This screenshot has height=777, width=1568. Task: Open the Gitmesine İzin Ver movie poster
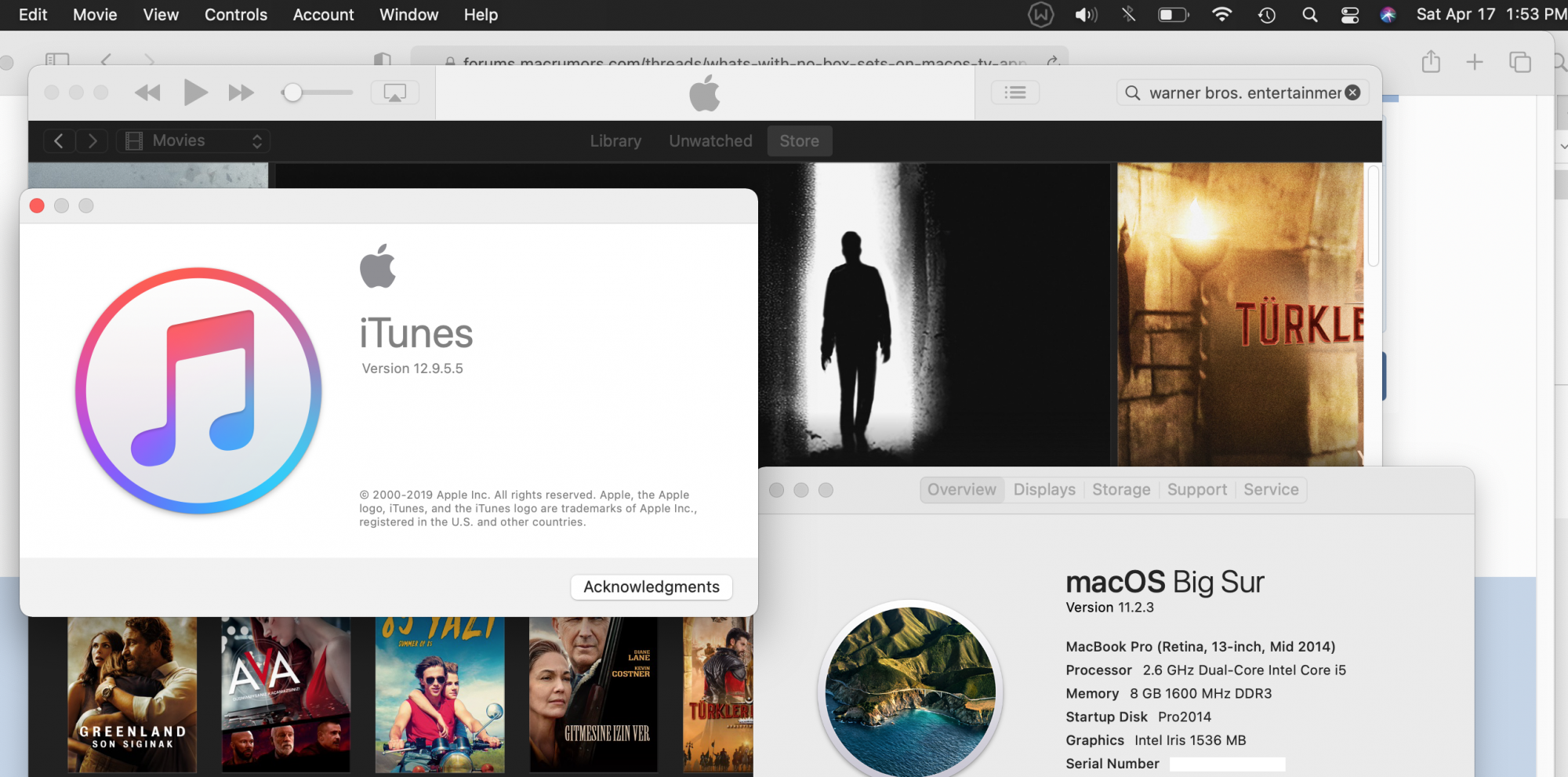593,695
